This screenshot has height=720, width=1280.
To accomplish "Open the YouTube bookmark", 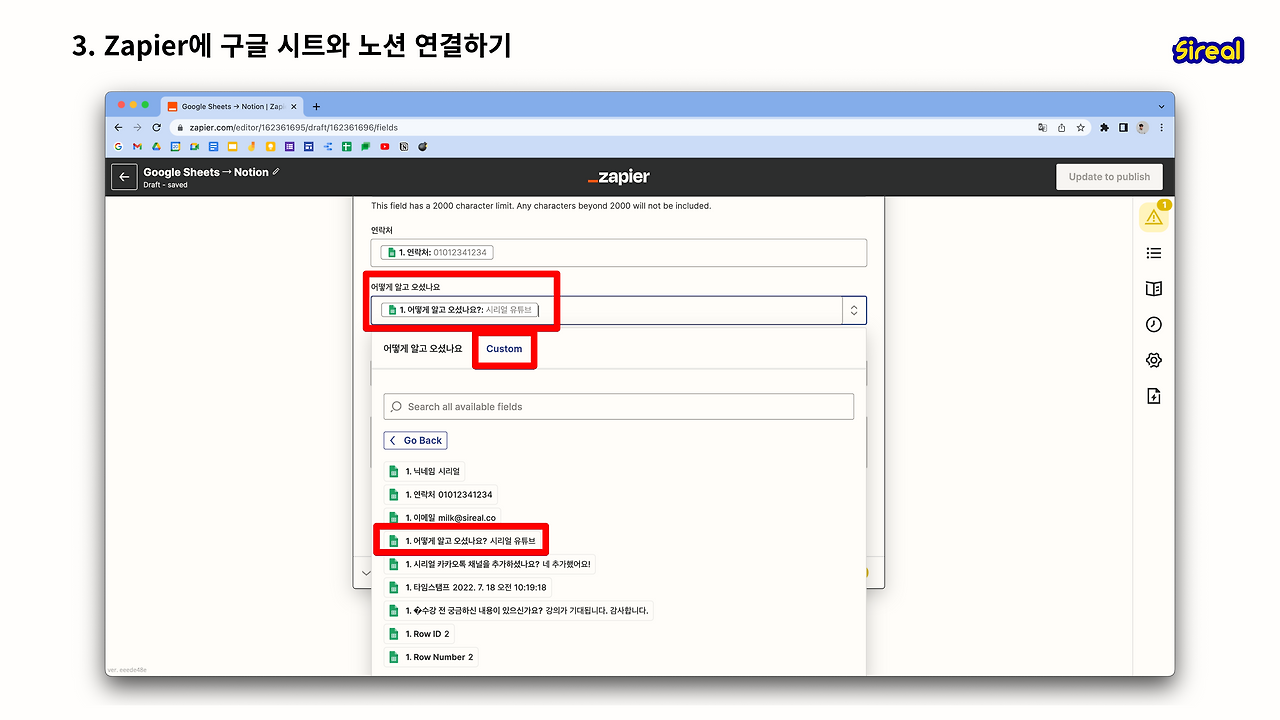I will (385, 147).
